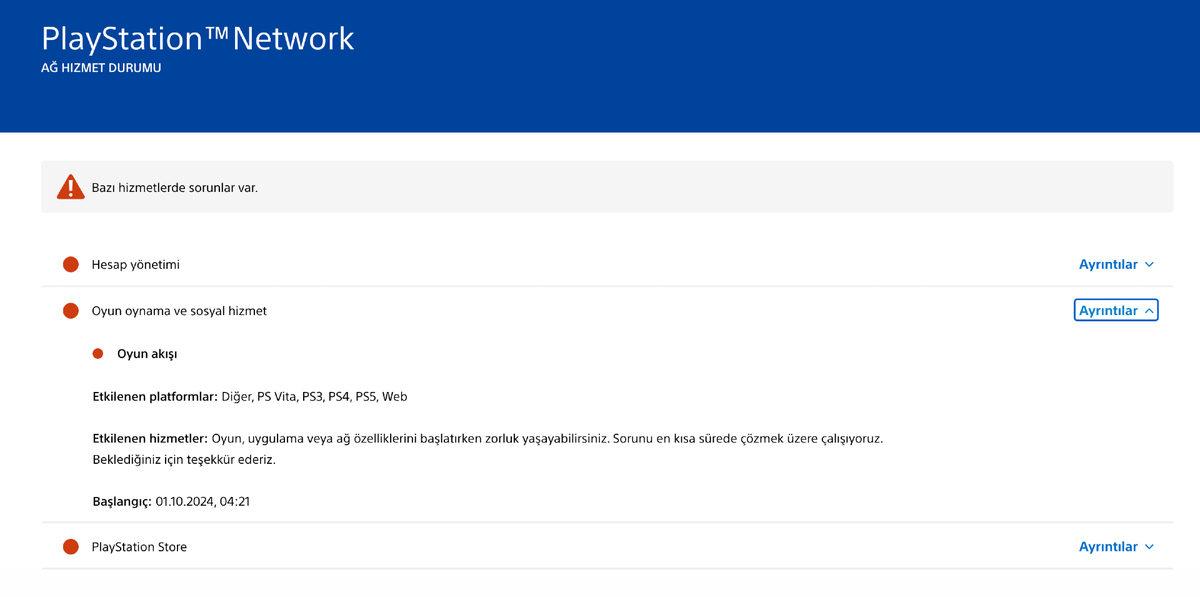Click the Bazı hizmetlerde sorunlar var alert banner

click(600, 186)
